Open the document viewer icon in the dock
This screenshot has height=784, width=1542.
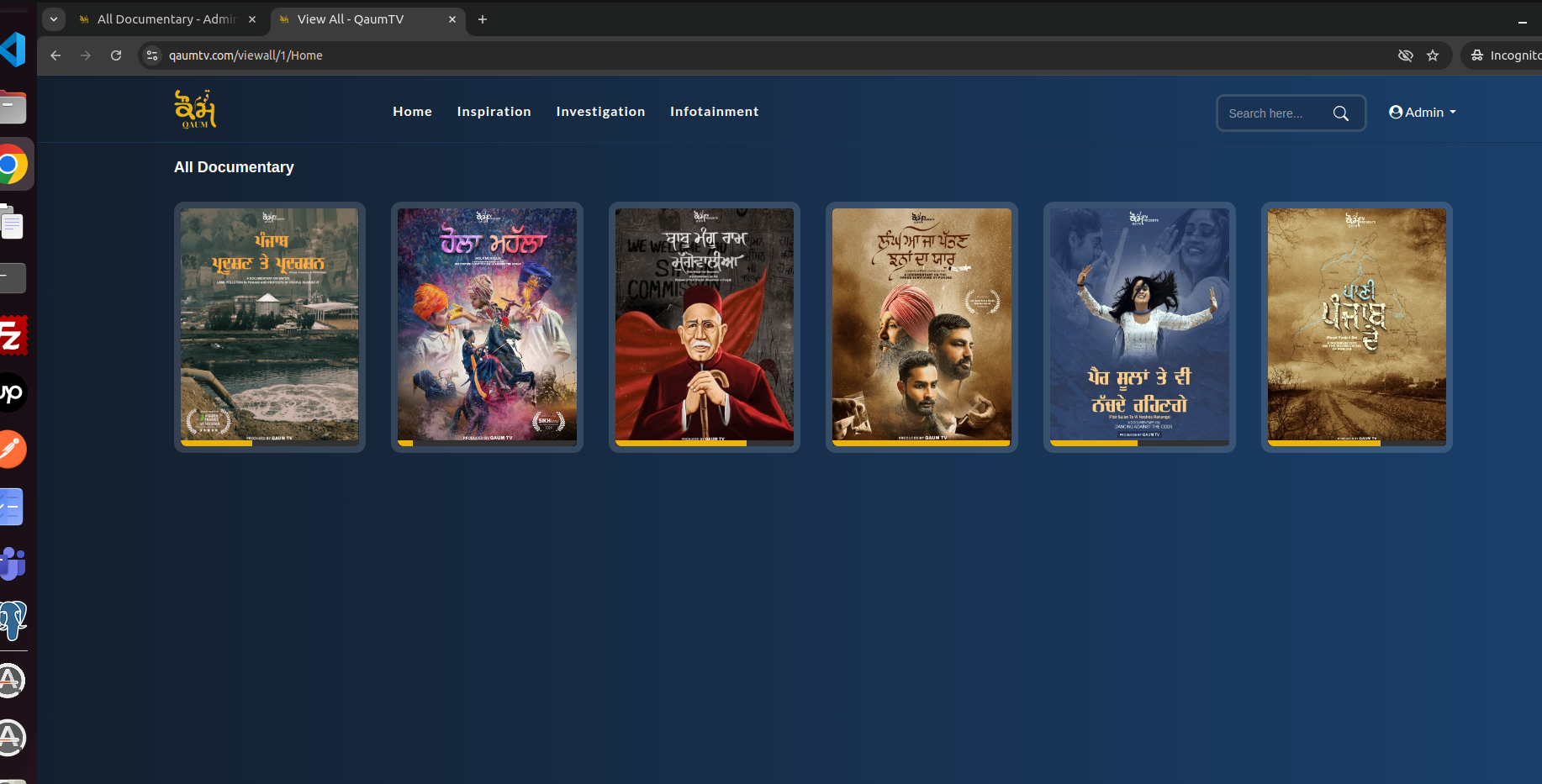pos(12,222)
